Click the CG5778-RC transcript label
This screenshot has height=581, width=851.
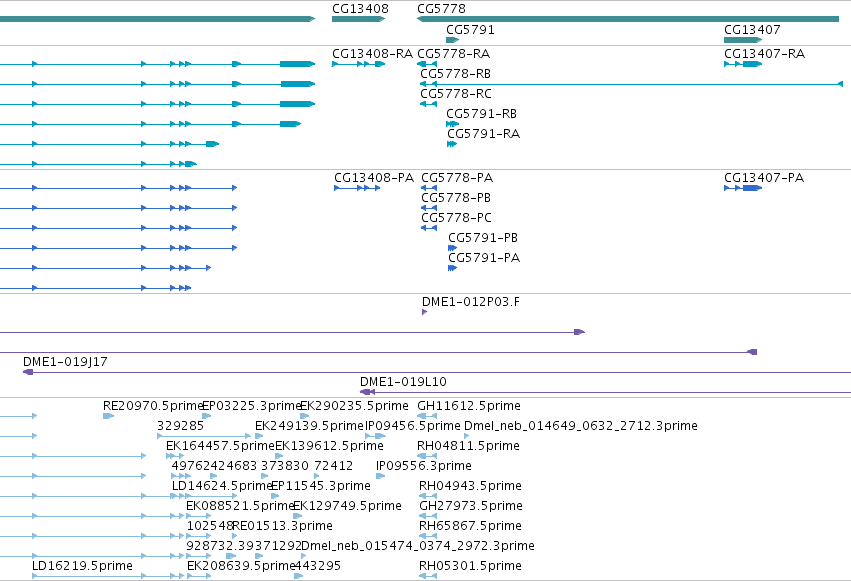(x=456, y=94)
